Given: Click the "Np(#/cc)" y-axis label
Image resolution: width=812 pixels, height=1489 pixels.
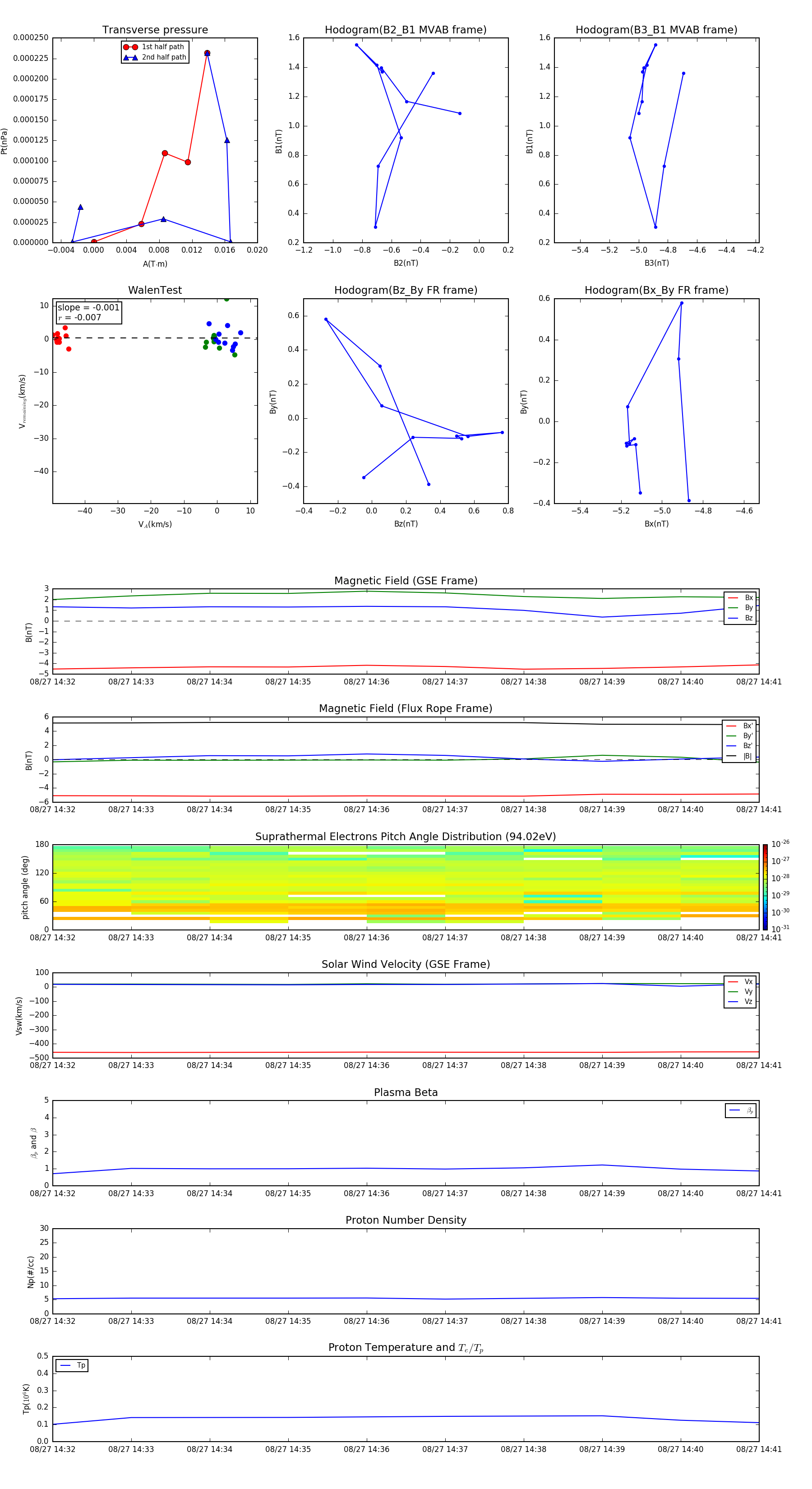Looking at the screenshot, I should tap(31, 1272).
